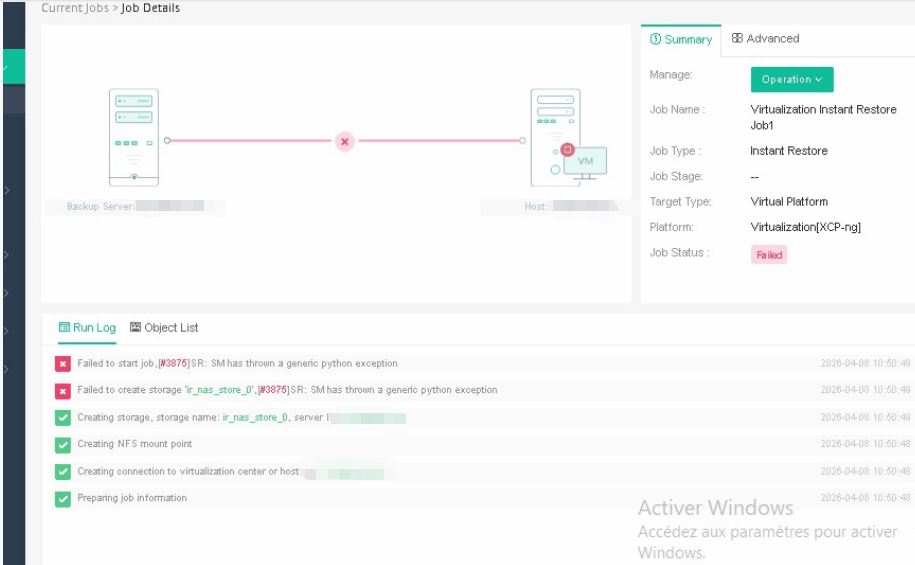Click the Summary tab info icon
The image size is (915, 565).
pos(655,39)
